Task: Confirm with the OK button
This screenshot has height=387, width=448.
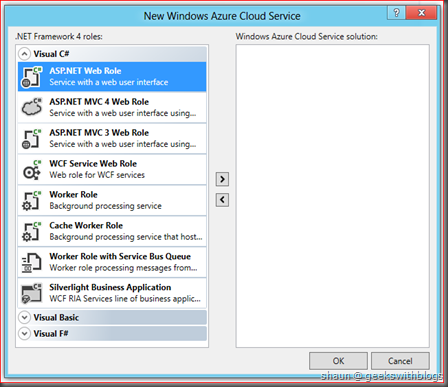Action: pyautogui.click(x=338, y=361)
